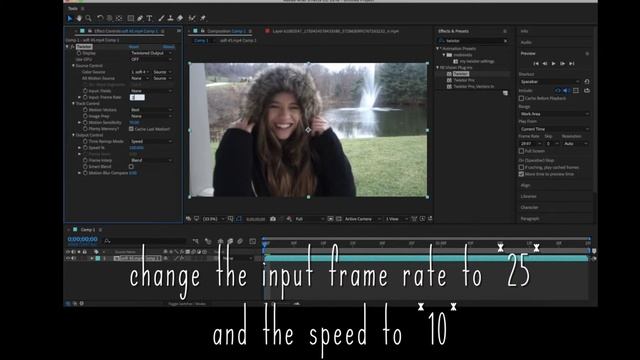Image resolution: width=640 pixels, height=360 pixels.
Task: Take a snapshot with camera icon
Action: [x=273, y=219]
